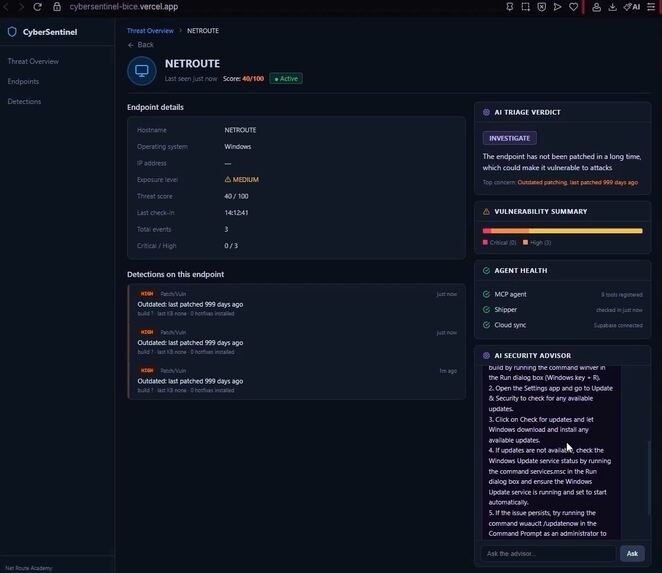Click the vulnerability severity color bar

click(x=562, y=231)
